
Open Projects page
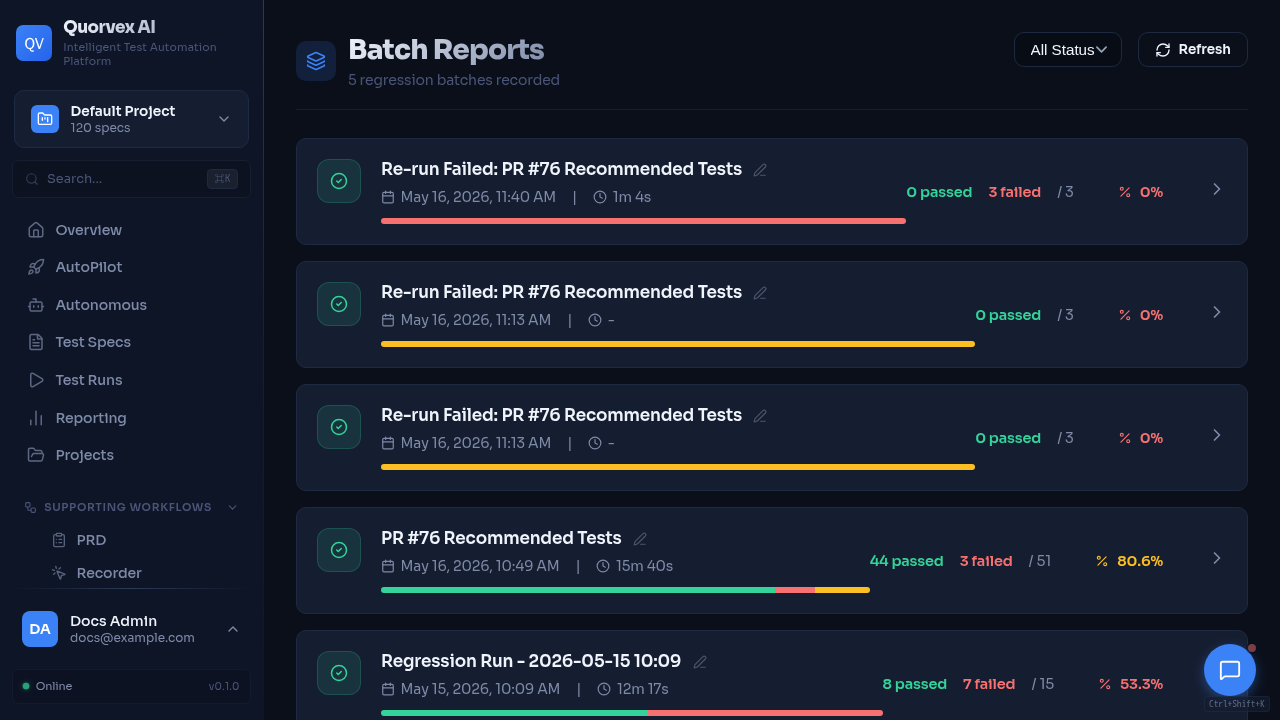coord(131,455)
